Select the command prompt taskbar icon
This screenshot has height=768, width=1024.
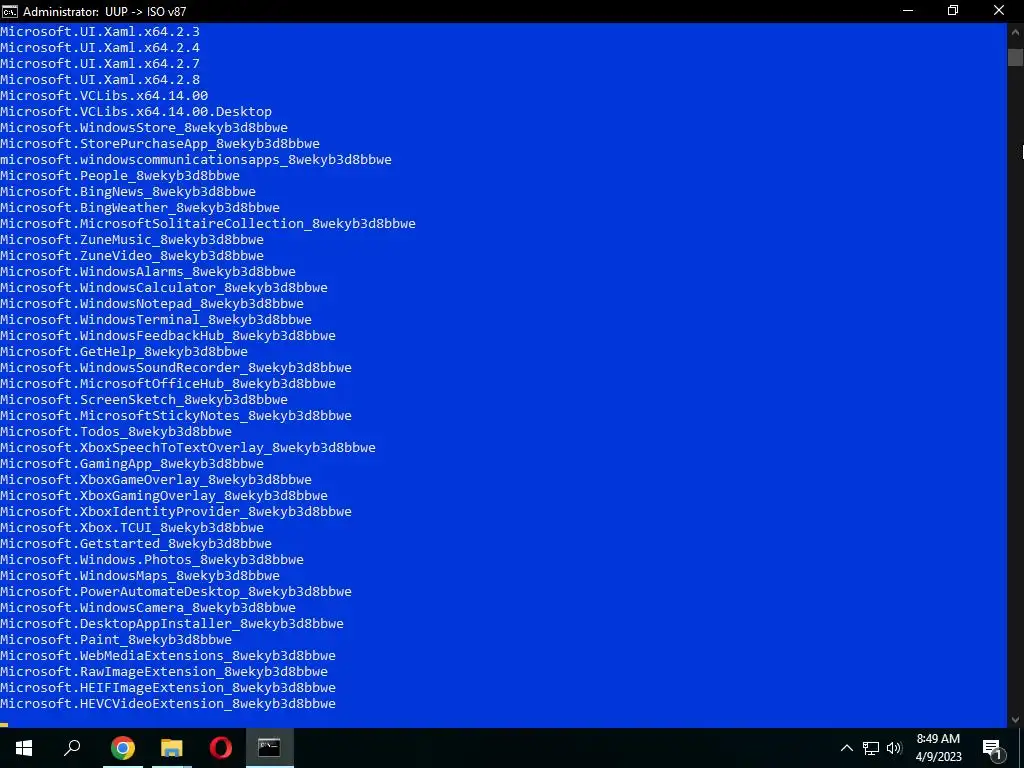coord(269,748)
